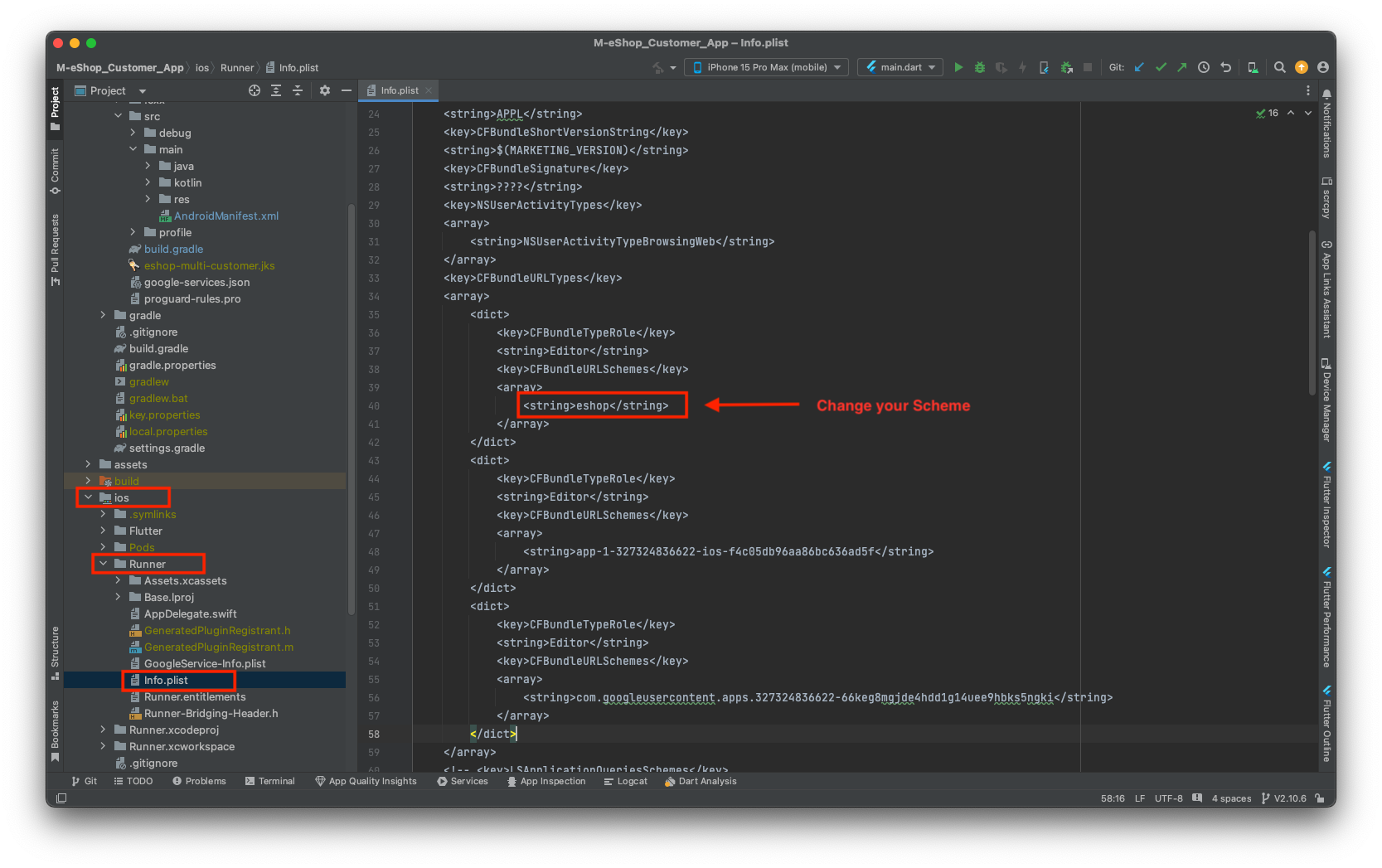Toggle Project side panel button
Viewport: 1382px width, 868px height.
coord(55,109)
